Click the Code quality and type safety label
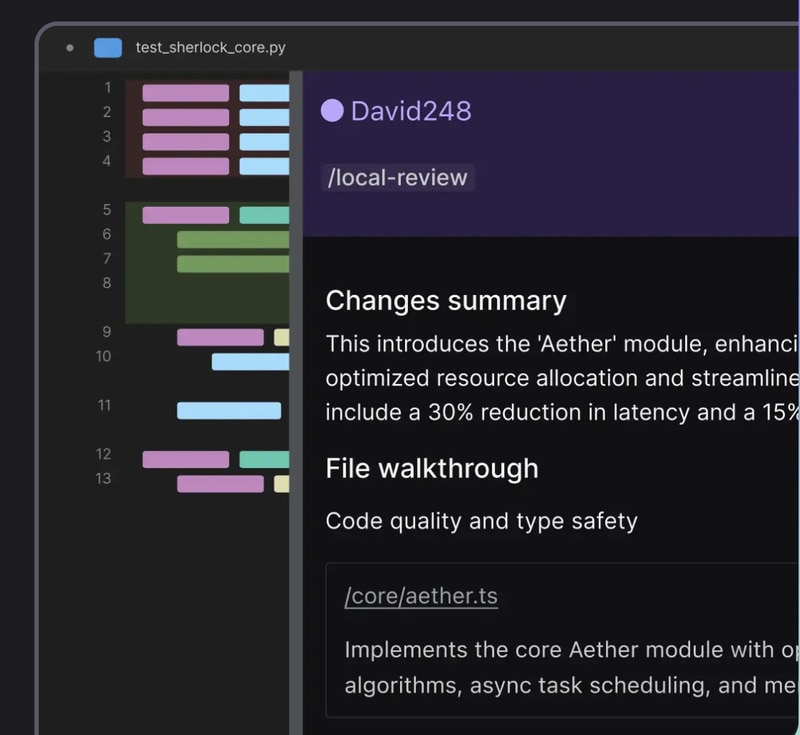800x735 pixels. 481,521
